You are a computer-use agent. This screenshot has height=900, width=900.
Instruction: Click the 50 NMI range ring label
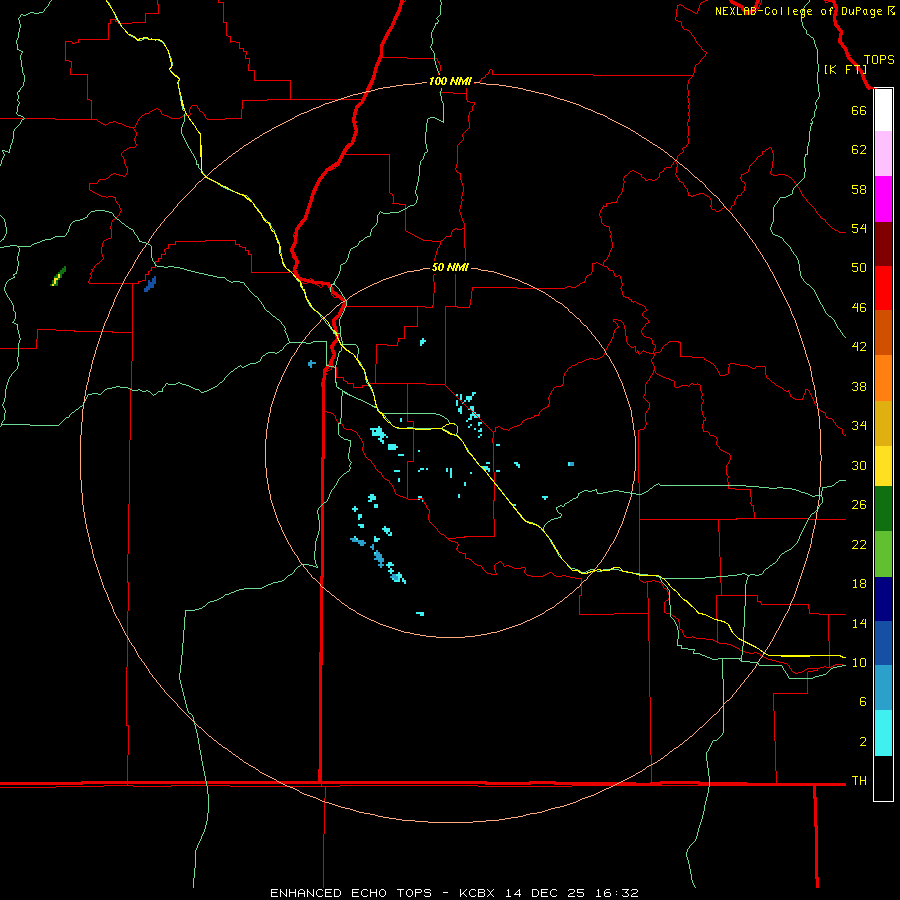click(450, 267)
